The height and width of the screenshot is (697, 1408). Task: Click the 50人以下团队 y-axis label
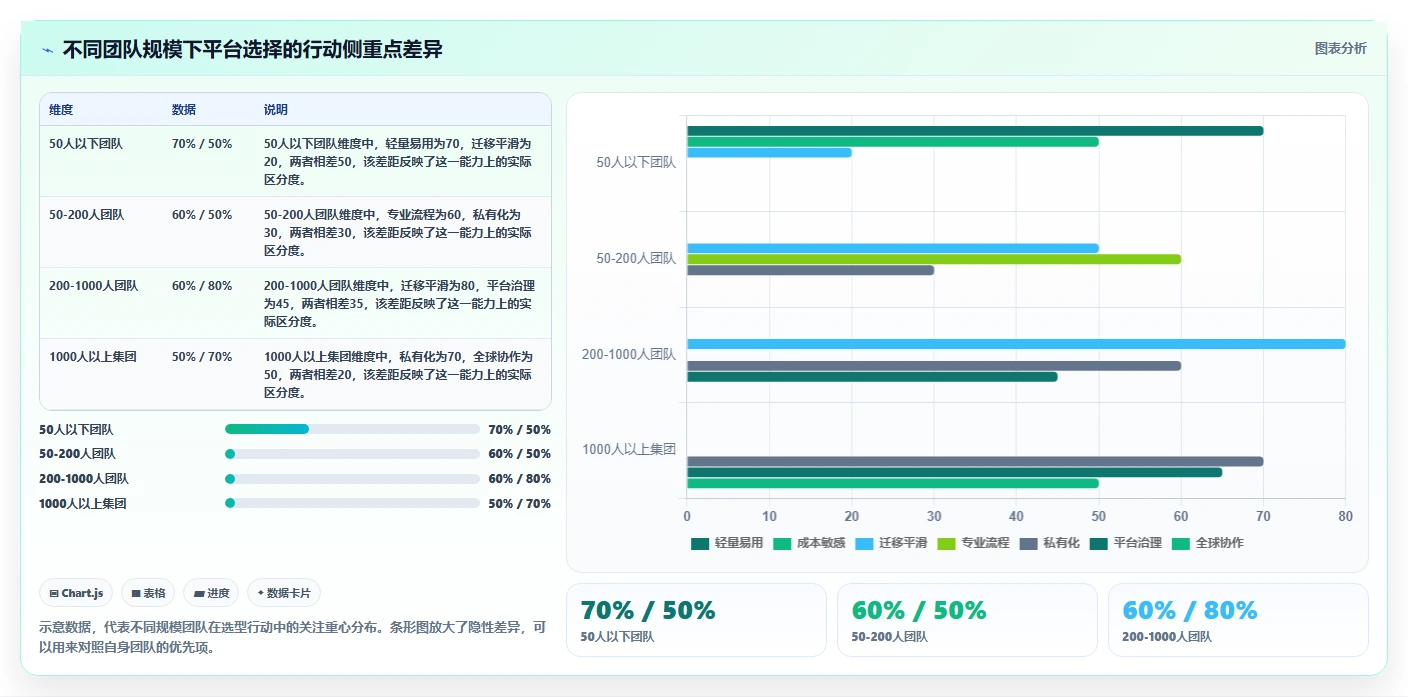[636, 162]
